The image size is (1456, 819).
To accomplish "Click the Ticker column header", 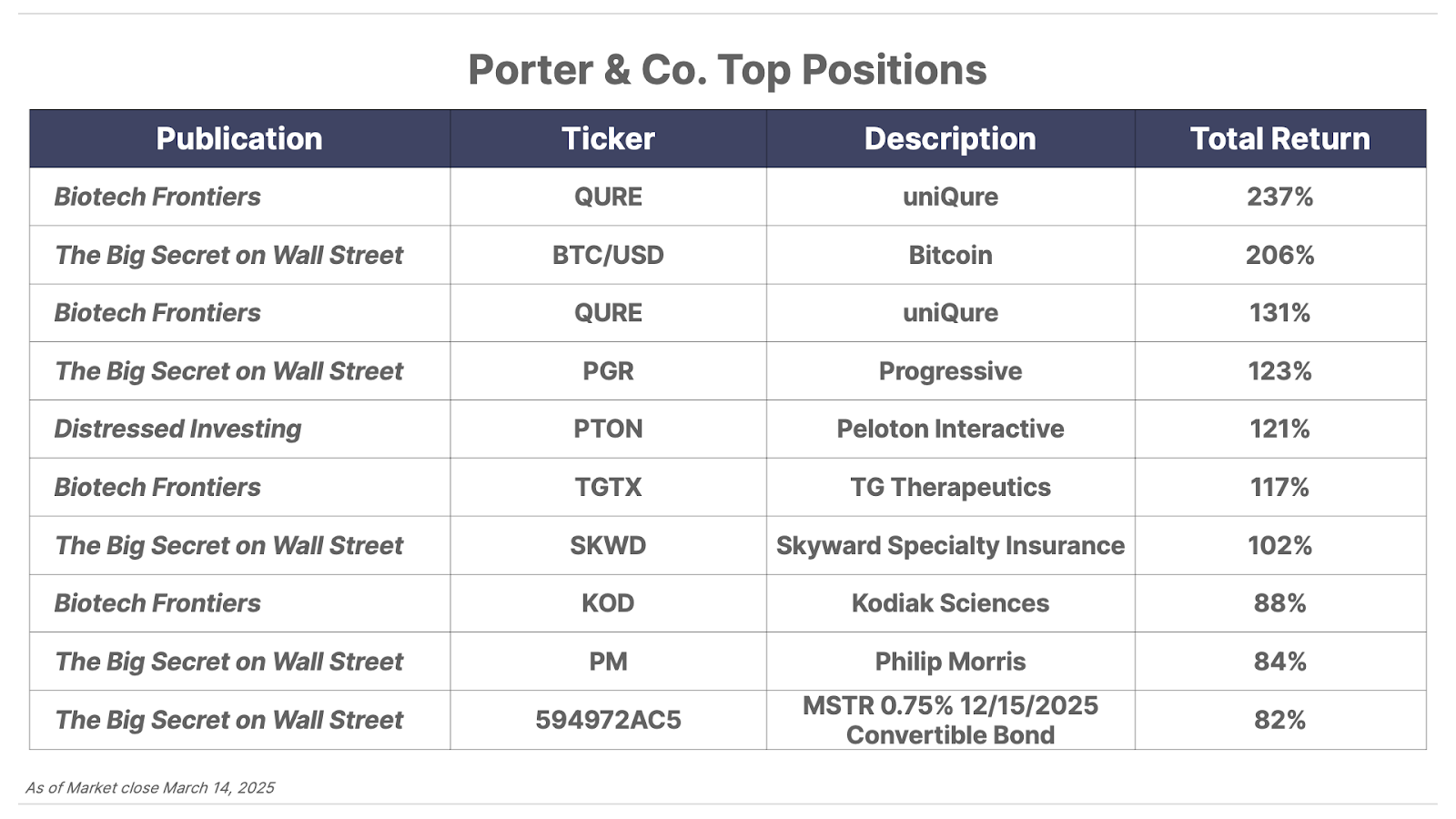I will 608,138.
